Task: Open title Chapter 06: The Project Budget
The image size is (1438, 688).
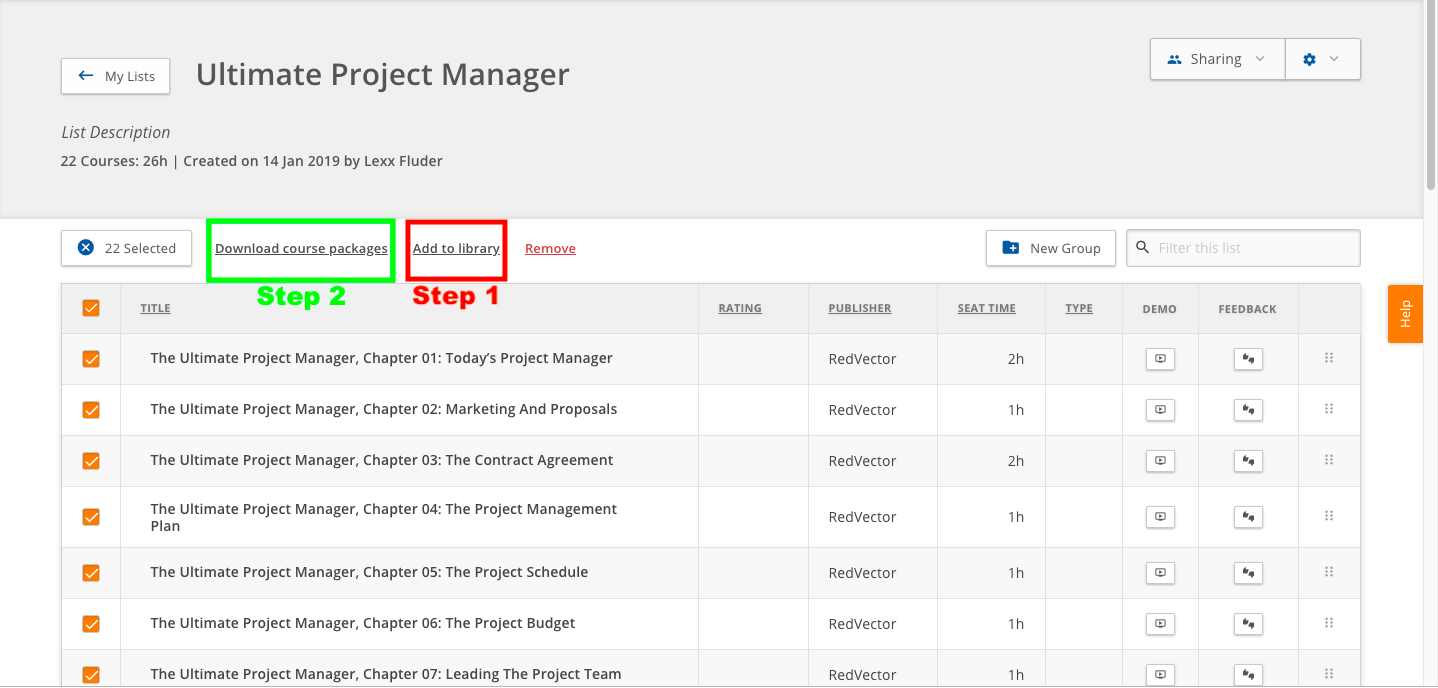Action: tap(363, 623)
